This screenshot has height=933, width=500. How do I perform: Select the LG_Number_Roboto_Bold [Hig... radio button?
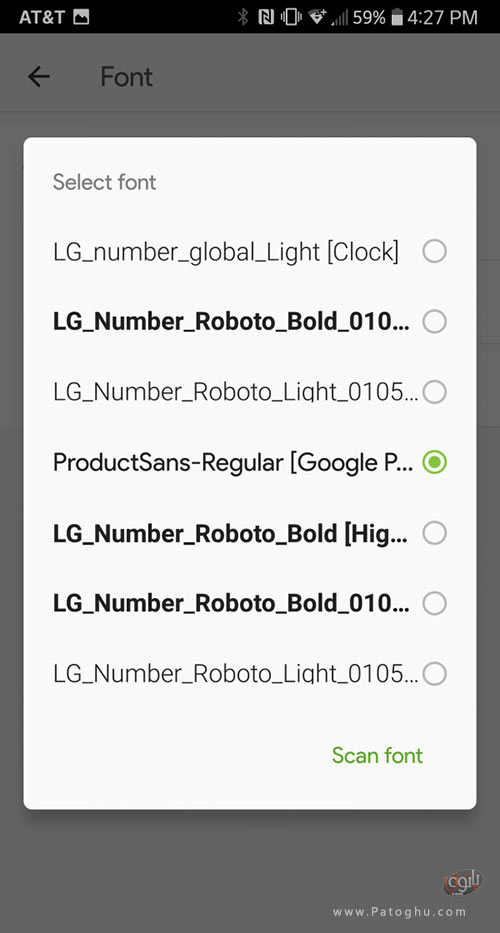pyautogui.click(x=435, y=533)
